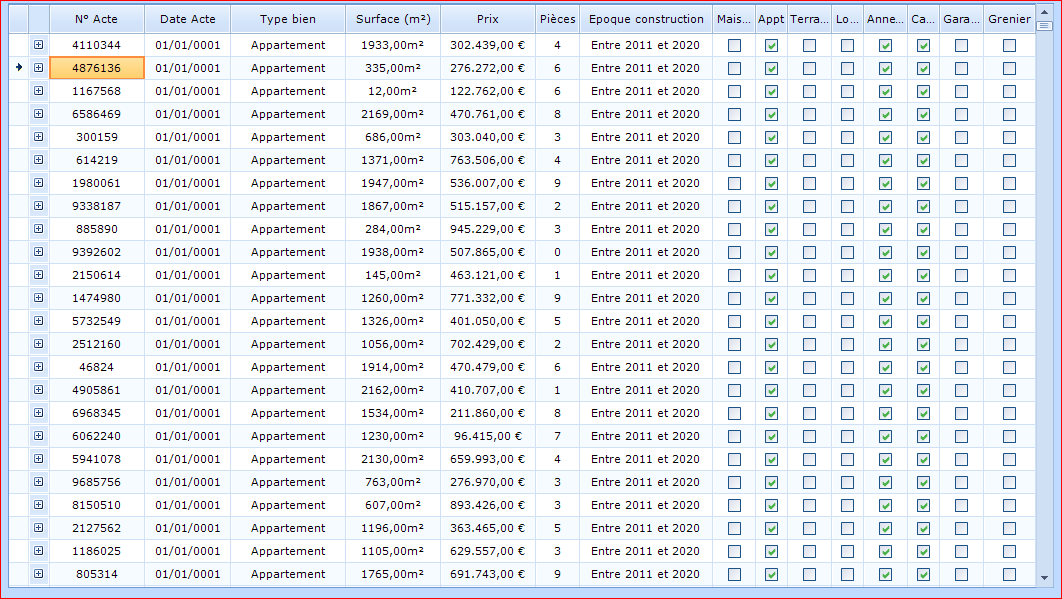The width and height of the screenshot is (1062, 599).
Task: Select surface cell 2169,00m²
Action: coord(393,114)
